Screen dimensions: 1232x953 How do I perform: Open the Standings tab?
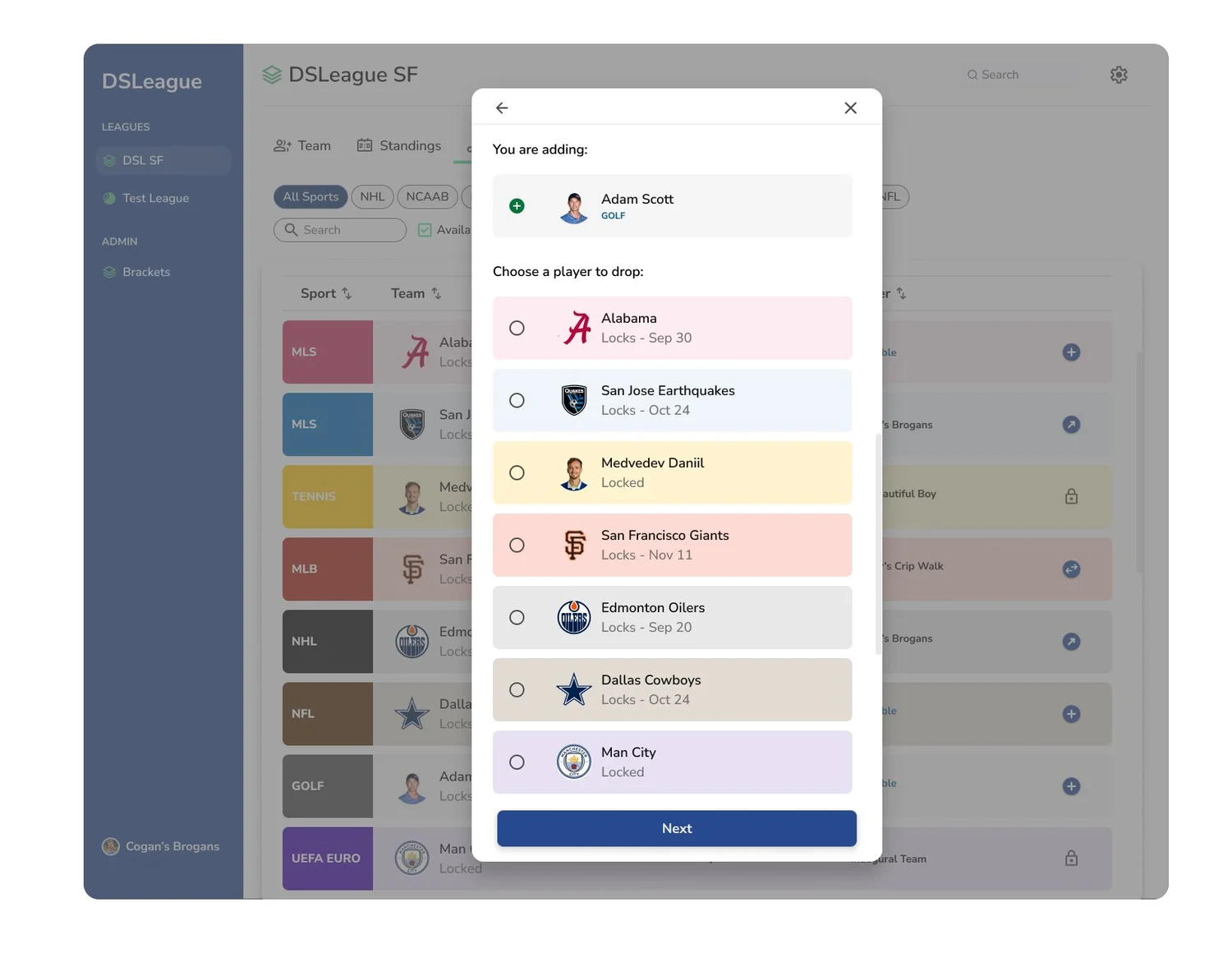point(399,145)
